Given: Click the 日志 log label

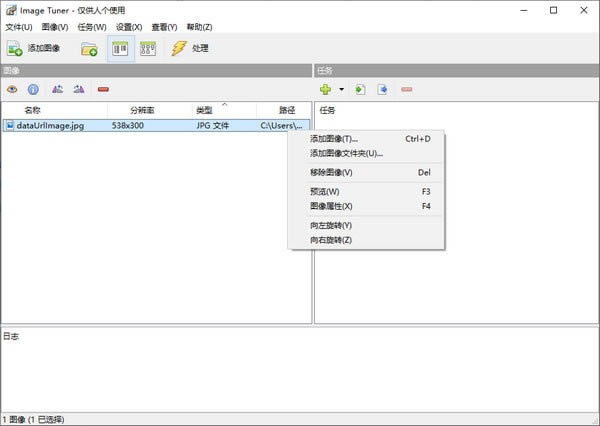Looking at the screenshot, I should click(11, 336).
